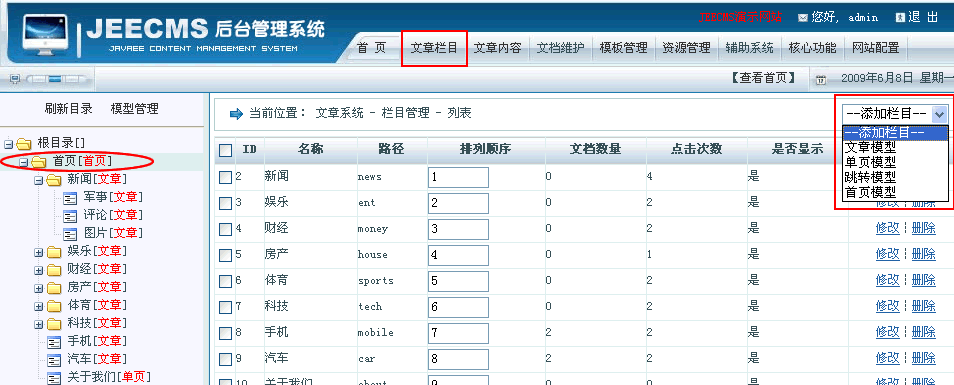Open the 辅助系统 tab
The image size is (954, 385).
coord(749,48)
